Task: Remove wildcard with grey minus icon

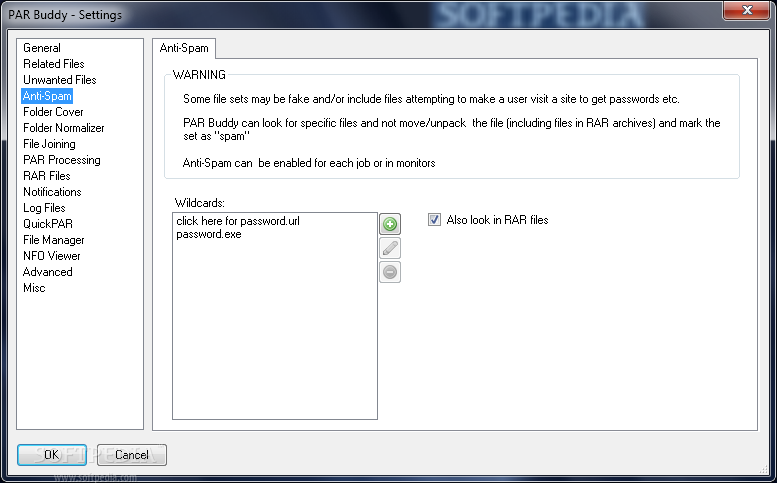Action: coord(390,272)
